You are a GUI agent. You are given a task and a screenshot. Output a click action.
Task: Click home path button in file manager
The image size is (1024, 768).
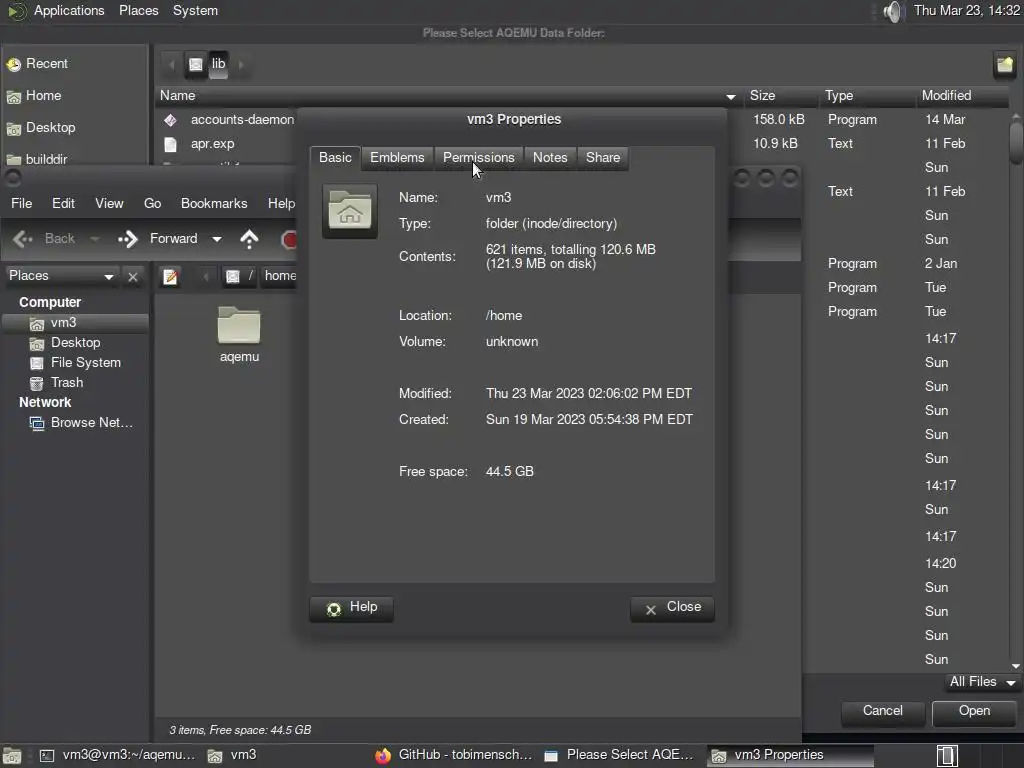pos(280,276)
